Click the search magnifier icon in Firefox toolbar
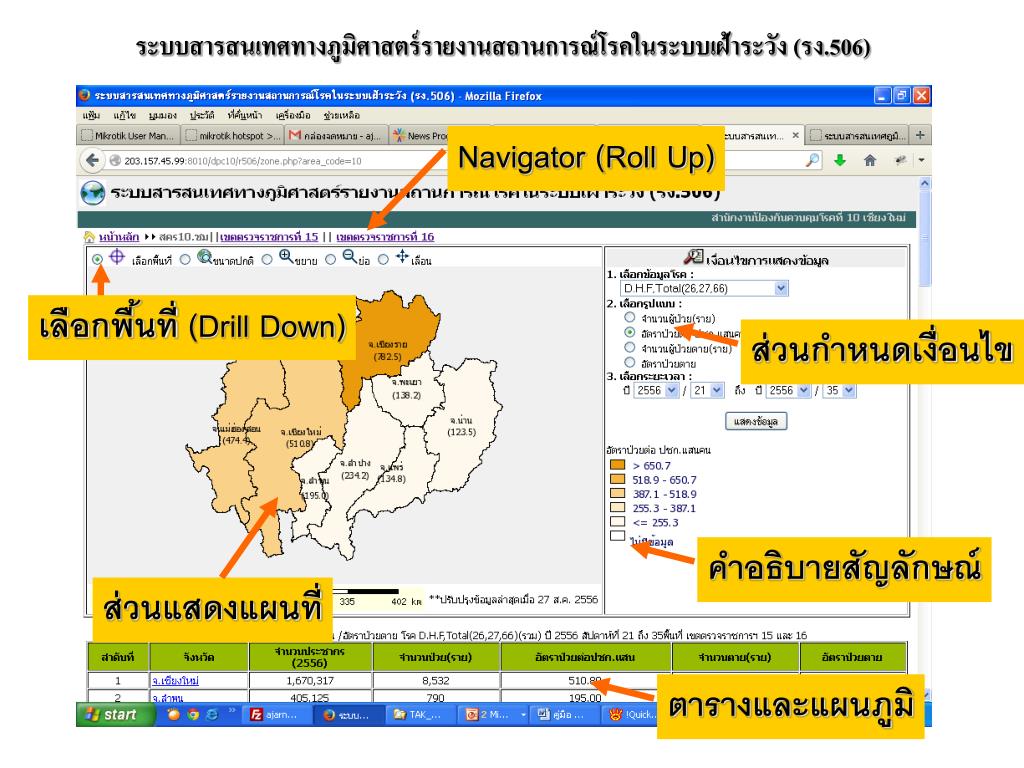 (x=813, y=160)
